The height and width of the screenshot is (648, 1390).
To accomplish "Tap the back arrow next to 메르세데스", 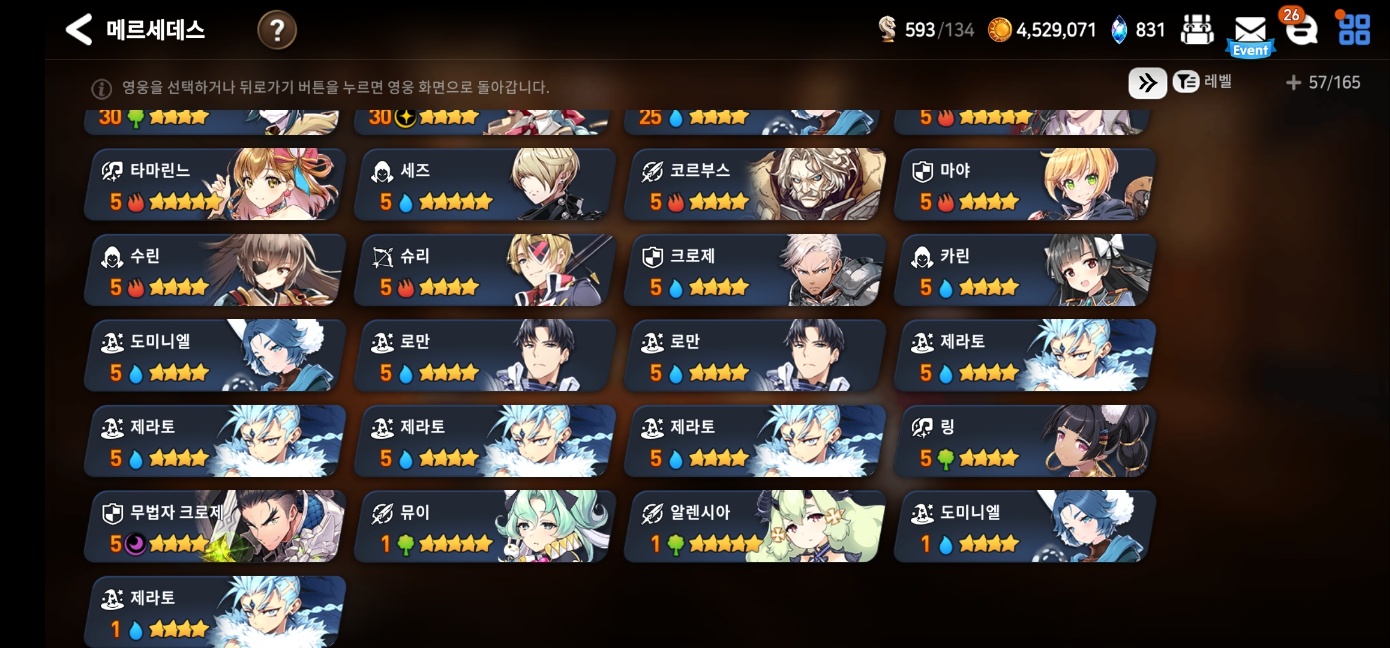I will (78, 30).
